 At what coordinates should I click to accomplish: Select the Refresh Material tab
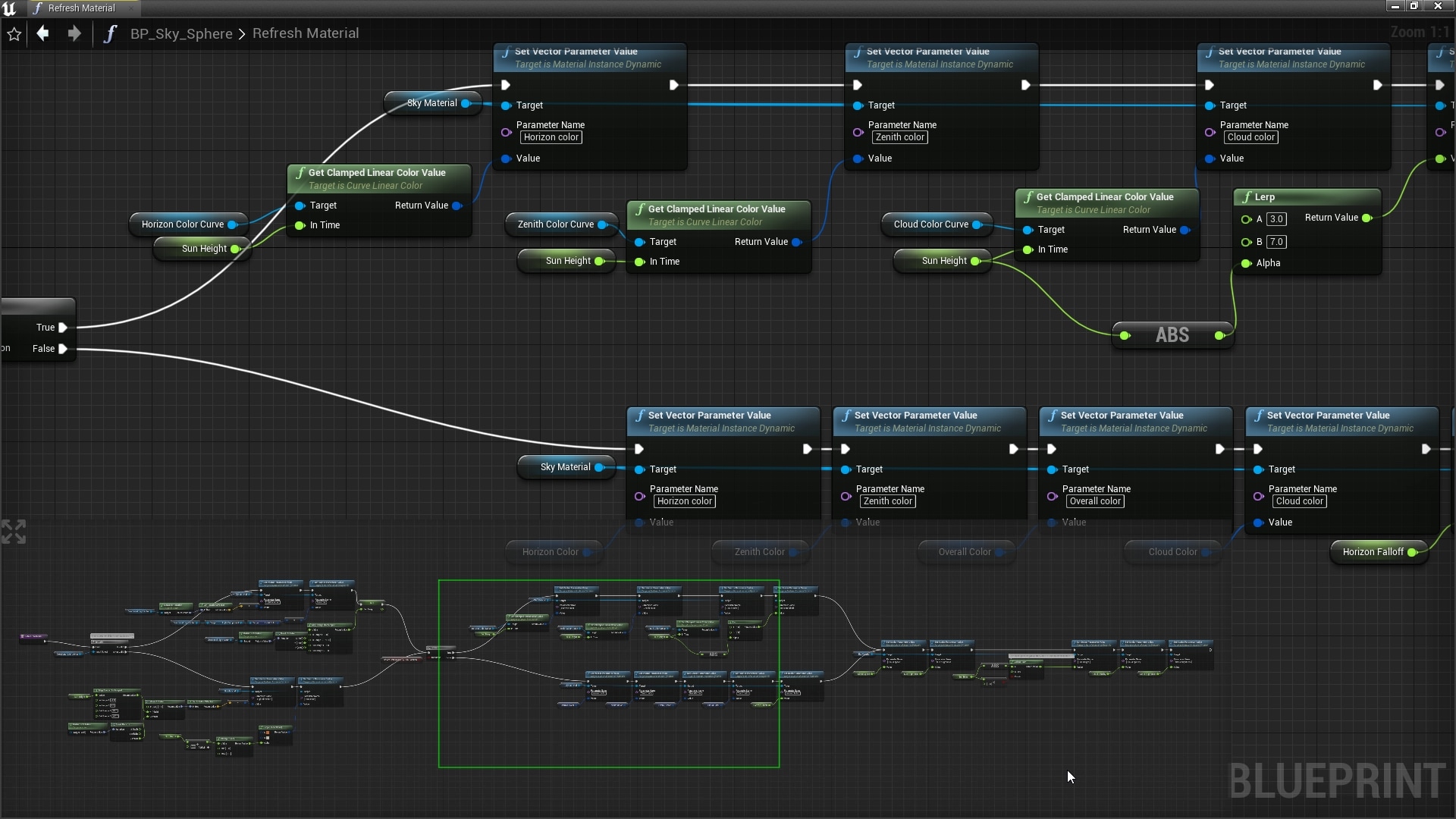pyautogui.click(x=82, y=8)
